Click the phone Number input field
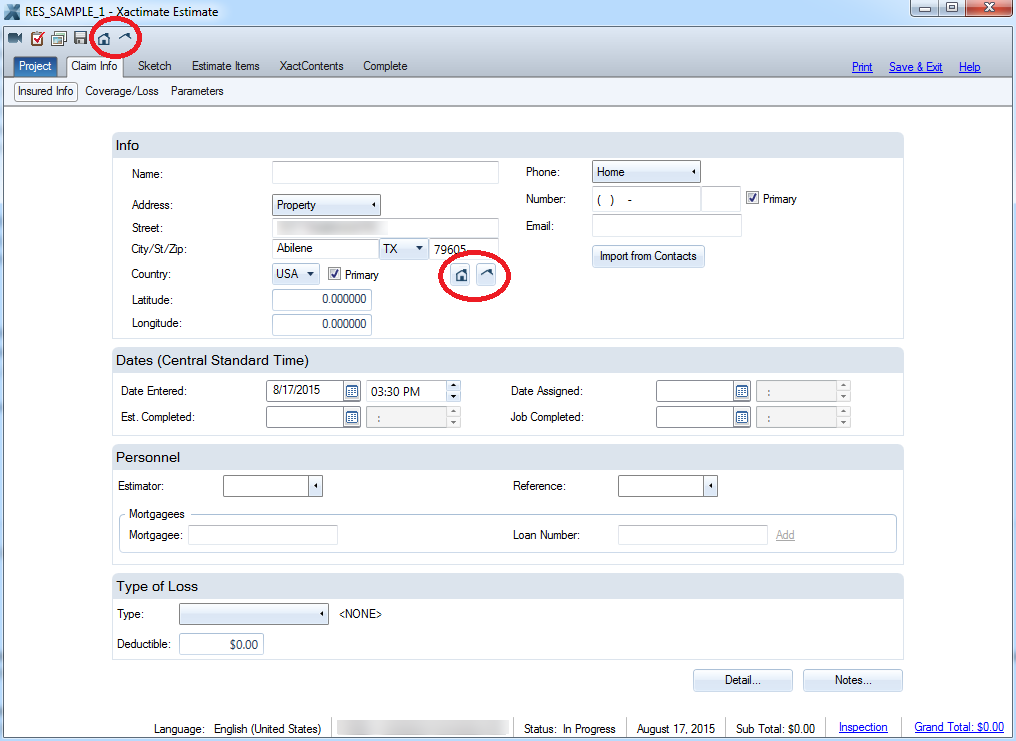Viewport: 1016px width, 741px height. click(x=646, y=200)
